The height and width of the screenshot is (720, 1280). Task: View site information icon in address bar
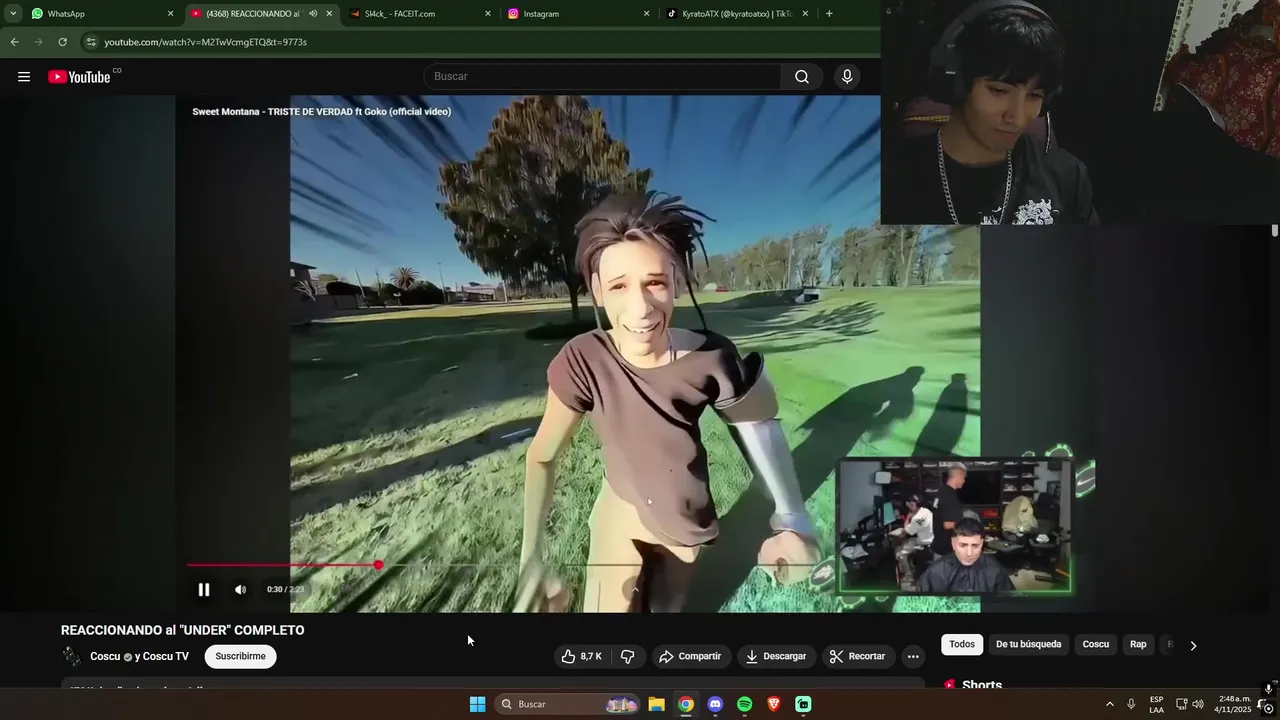91,42
